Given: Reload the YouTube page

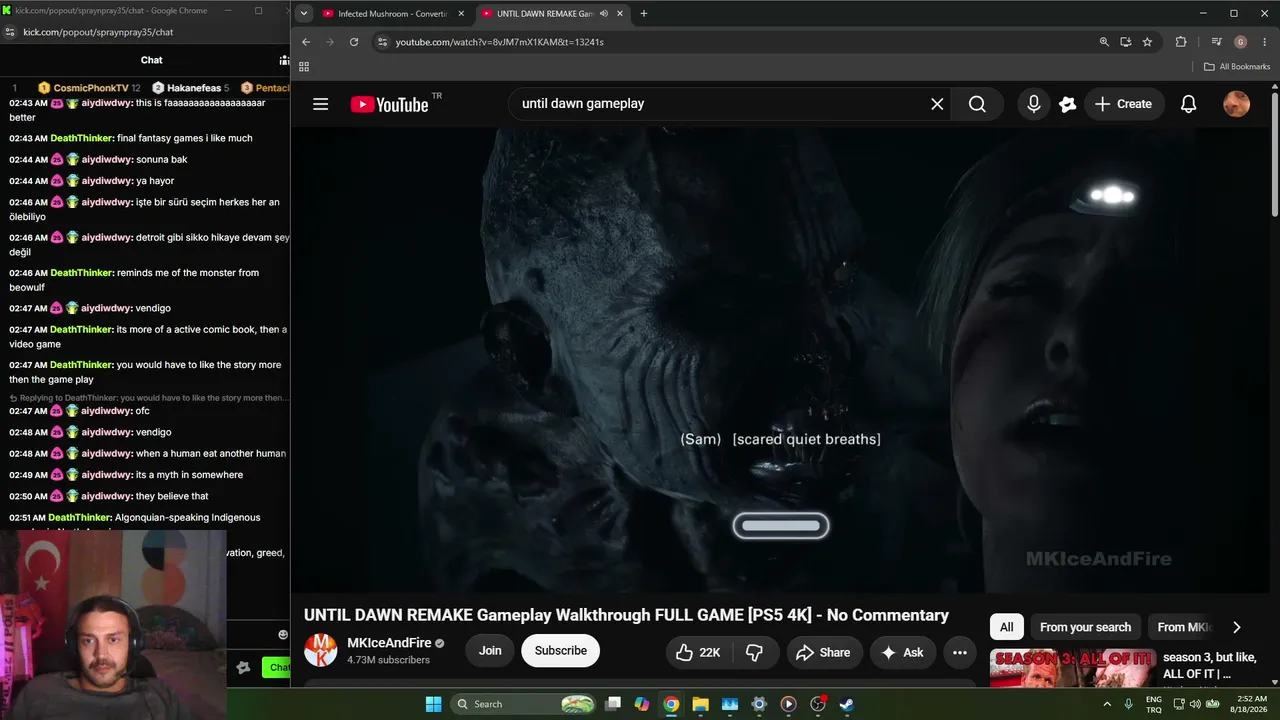Looking at the screenshot, I should 354,42.
